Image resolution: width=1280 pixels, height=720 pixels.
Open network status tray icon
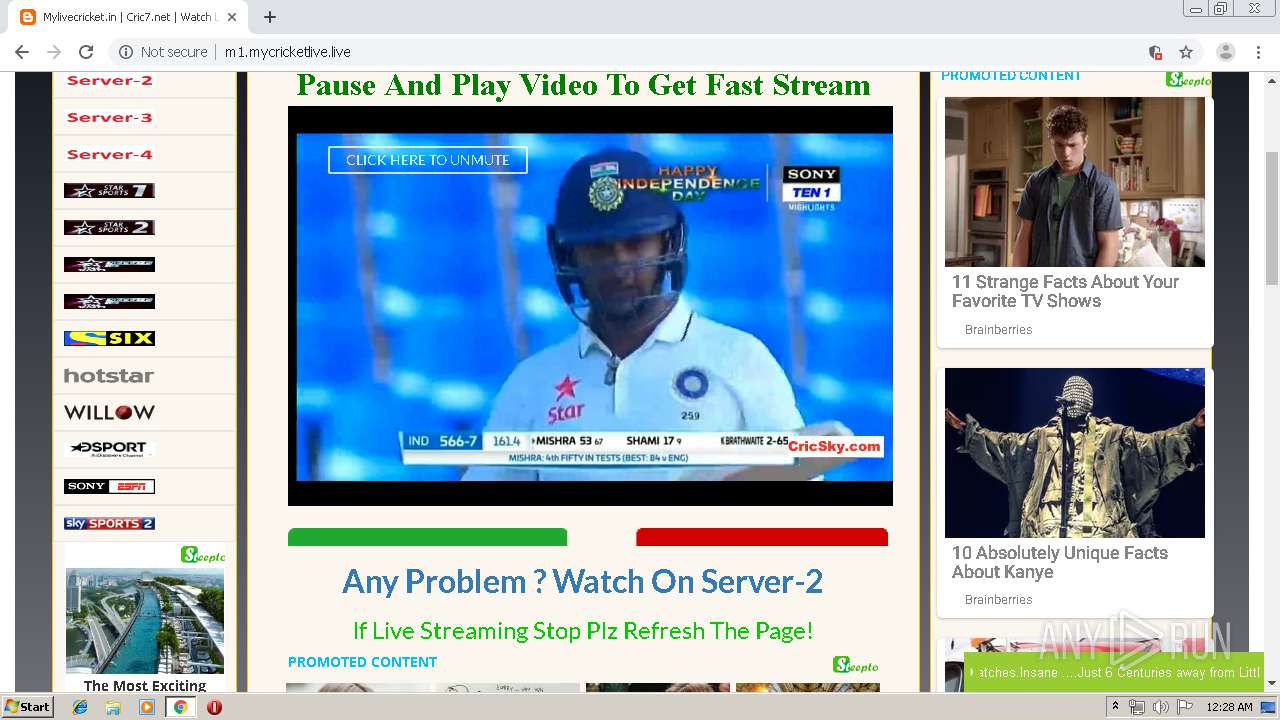(x=1137, y=707)
